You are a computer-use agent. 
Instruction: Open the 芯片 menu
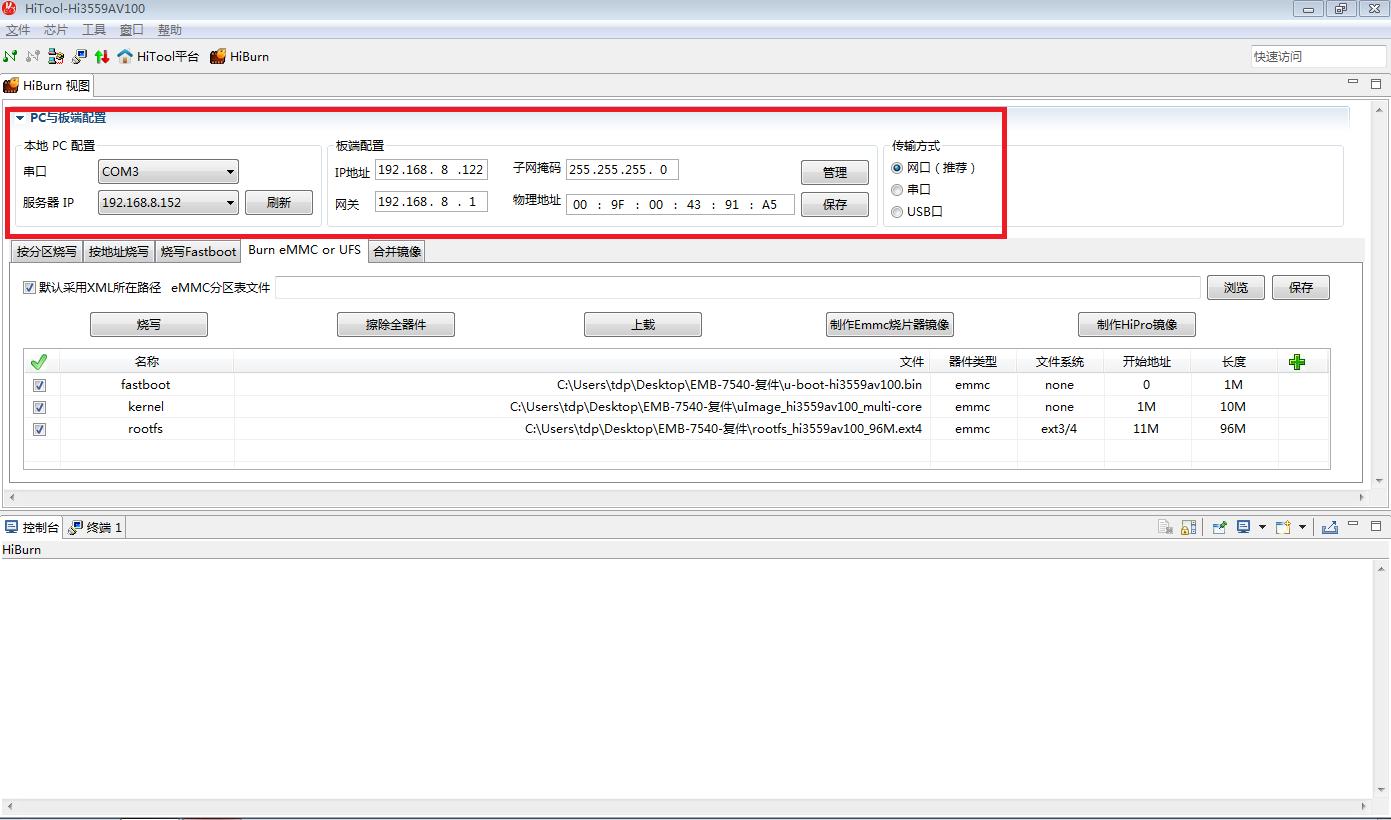tap(55, 30)
